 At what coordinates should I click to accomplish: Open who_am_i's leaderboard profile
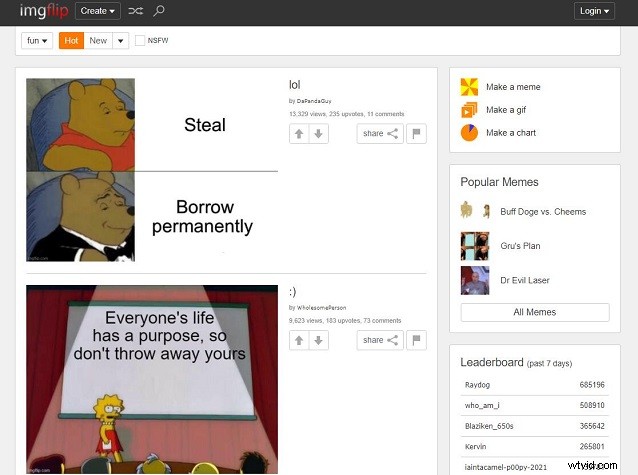click(482, 405)
